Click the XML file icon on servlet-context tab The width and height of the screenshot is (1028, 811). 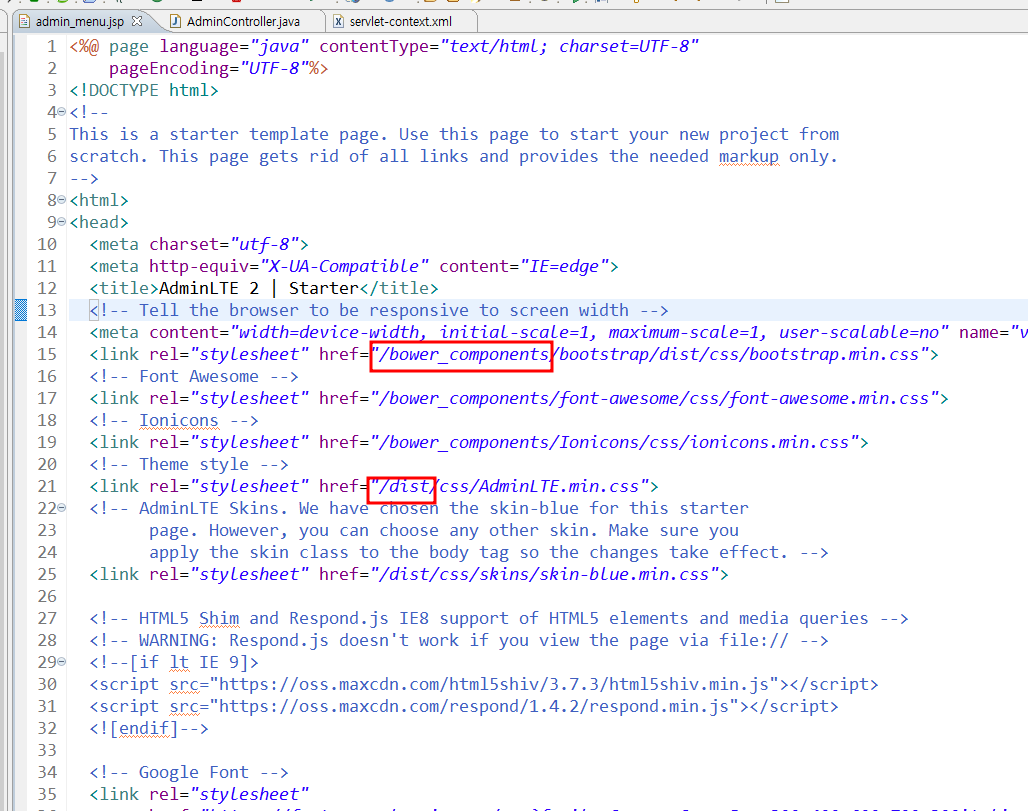pos(338,22)
